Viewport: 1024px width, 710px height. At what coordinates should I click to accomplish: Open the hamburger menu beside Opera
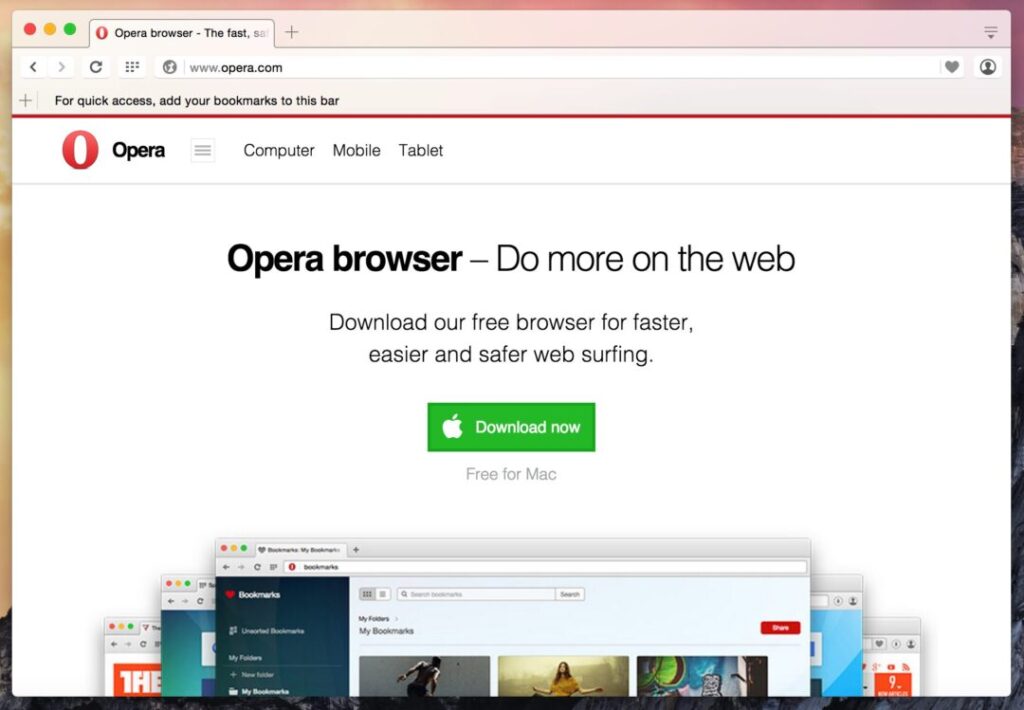(202, 150)
